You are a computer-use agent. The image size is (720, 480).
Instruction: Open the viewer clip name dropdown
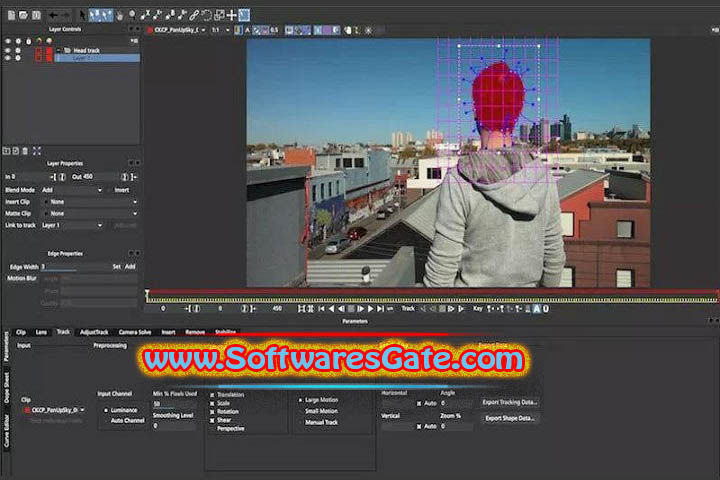176,30
